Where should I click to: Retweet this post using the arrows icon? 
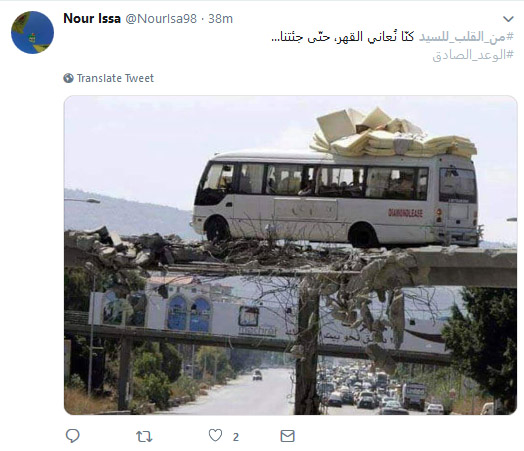[144, 436]
